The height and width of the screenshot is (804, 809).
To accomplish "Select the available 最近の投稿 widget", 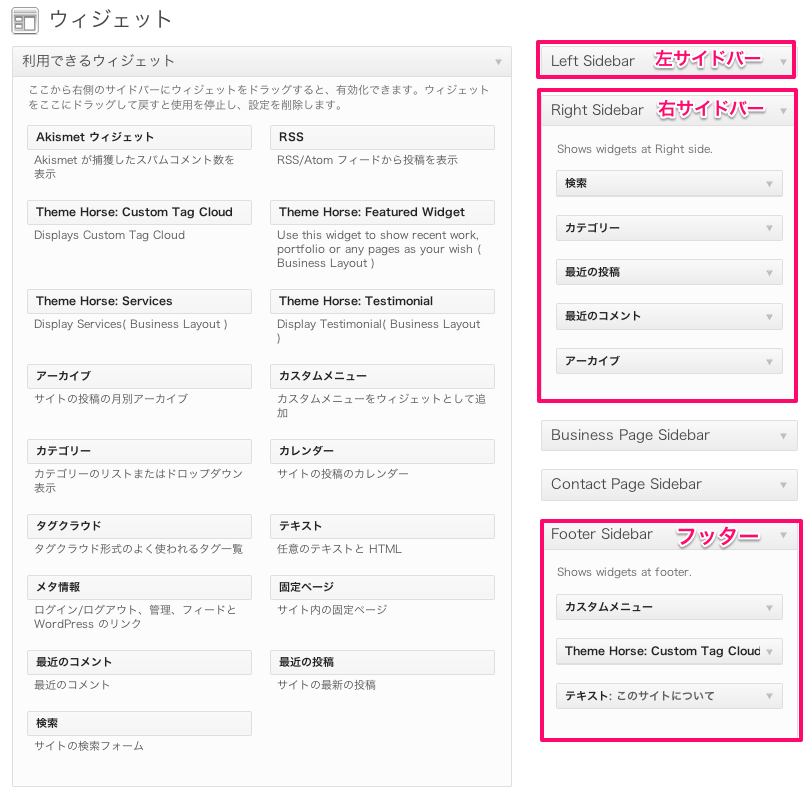I will click(x=382, y=662).
